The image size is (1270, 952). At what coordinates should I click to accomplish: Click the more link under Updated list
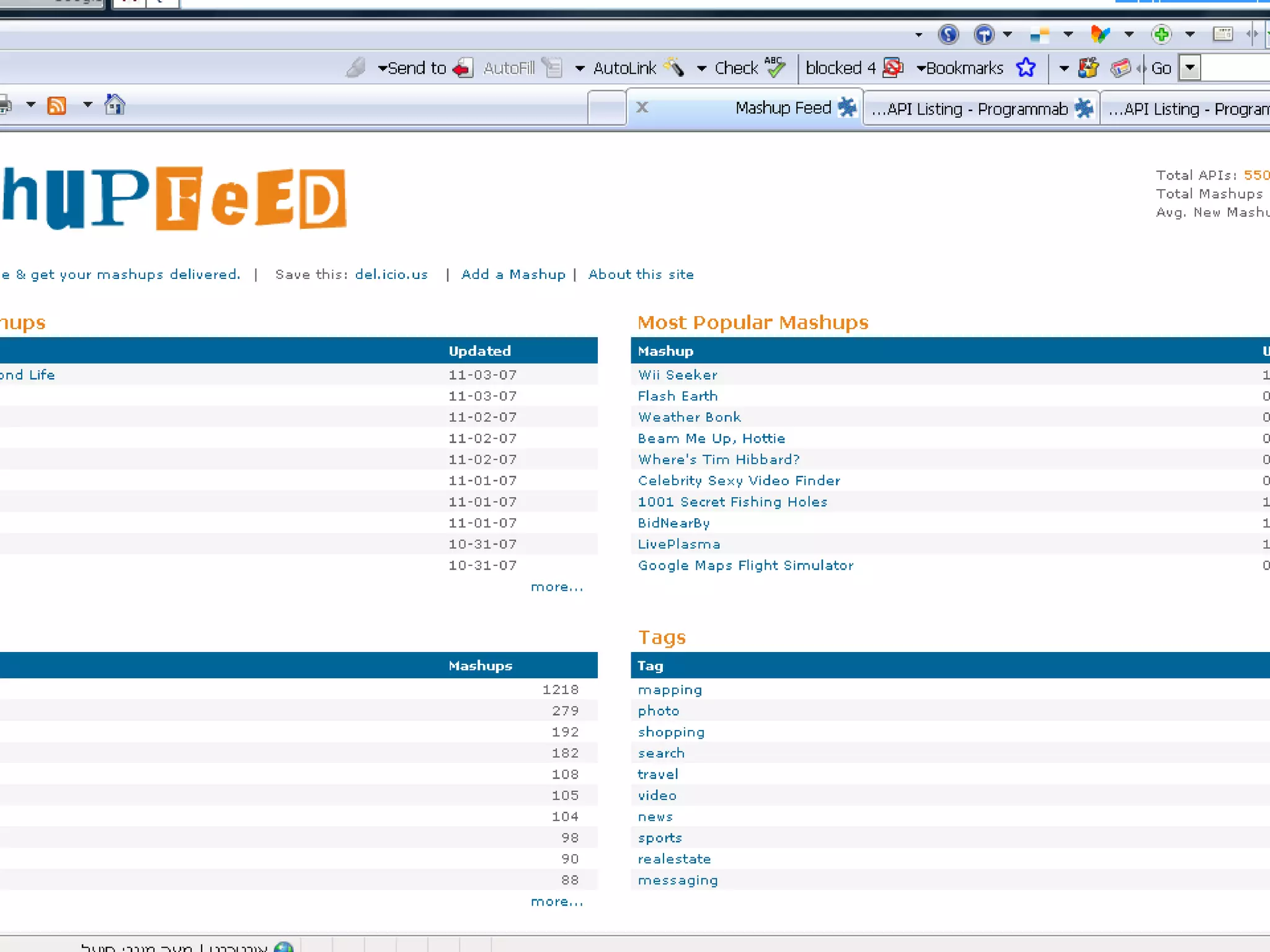pyautogui.click(x=556, y=587)
